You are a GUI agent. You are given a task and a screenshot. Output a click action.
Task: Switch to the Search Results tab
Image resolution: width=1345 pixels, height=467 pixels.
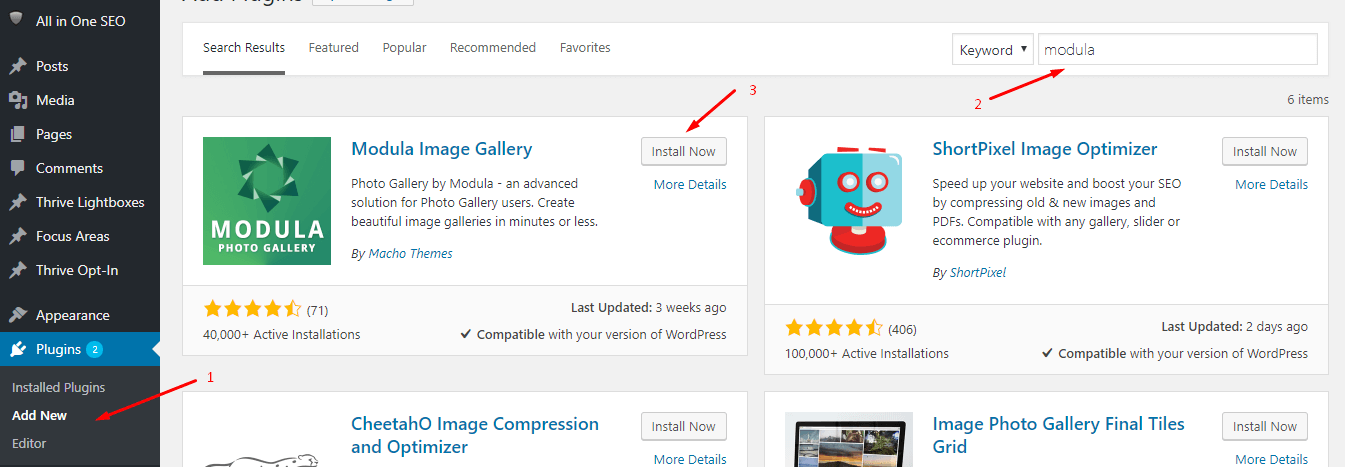coord(244,48)
